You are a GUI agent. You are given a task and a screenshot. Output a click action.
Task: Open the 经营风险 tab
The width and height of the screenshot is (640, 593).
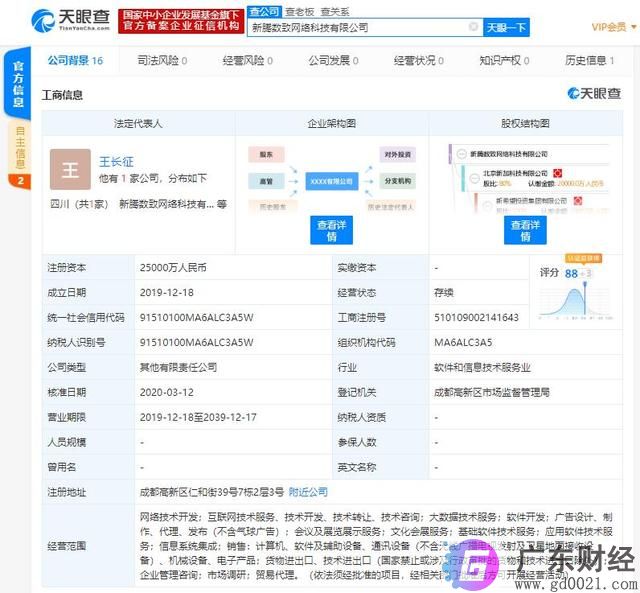(x=248, y=61)
